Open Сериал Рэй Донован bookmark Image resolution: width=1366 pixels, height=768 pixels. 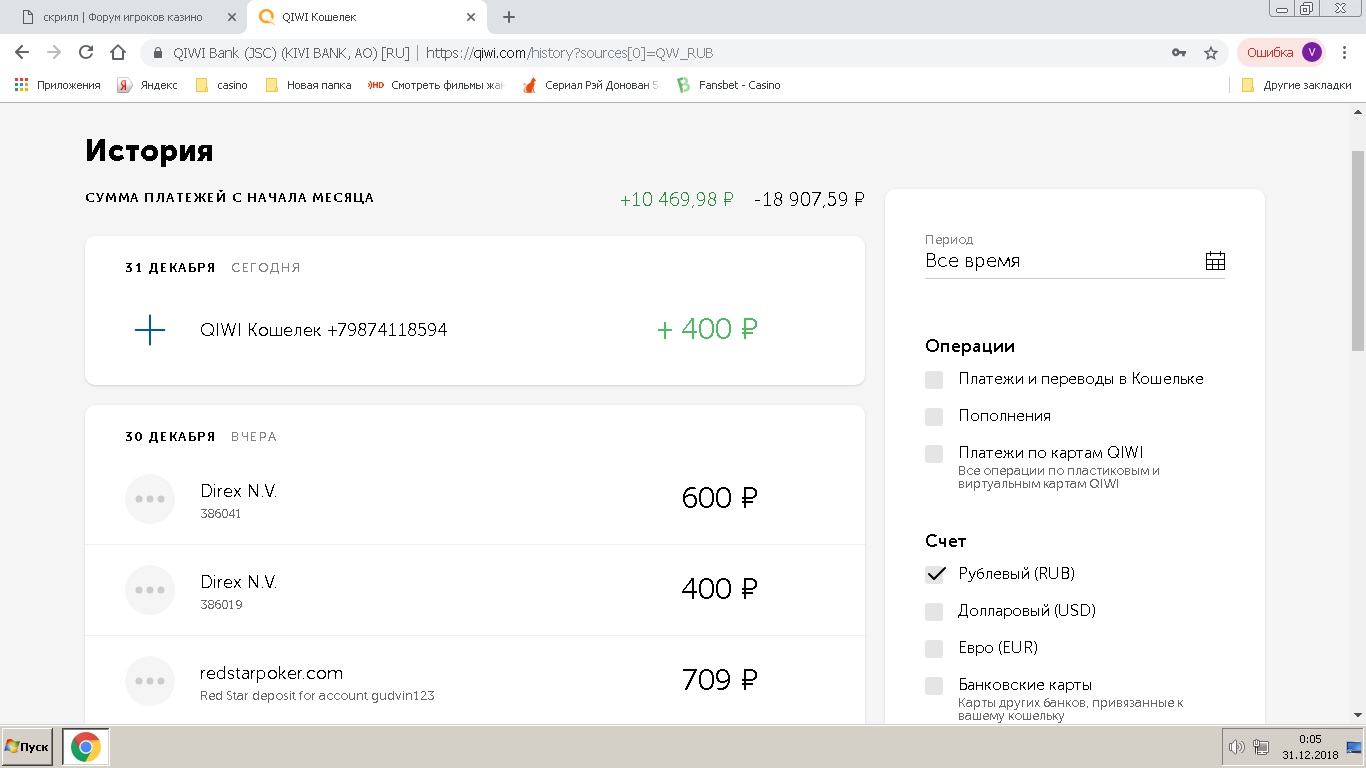pos(591,85)
